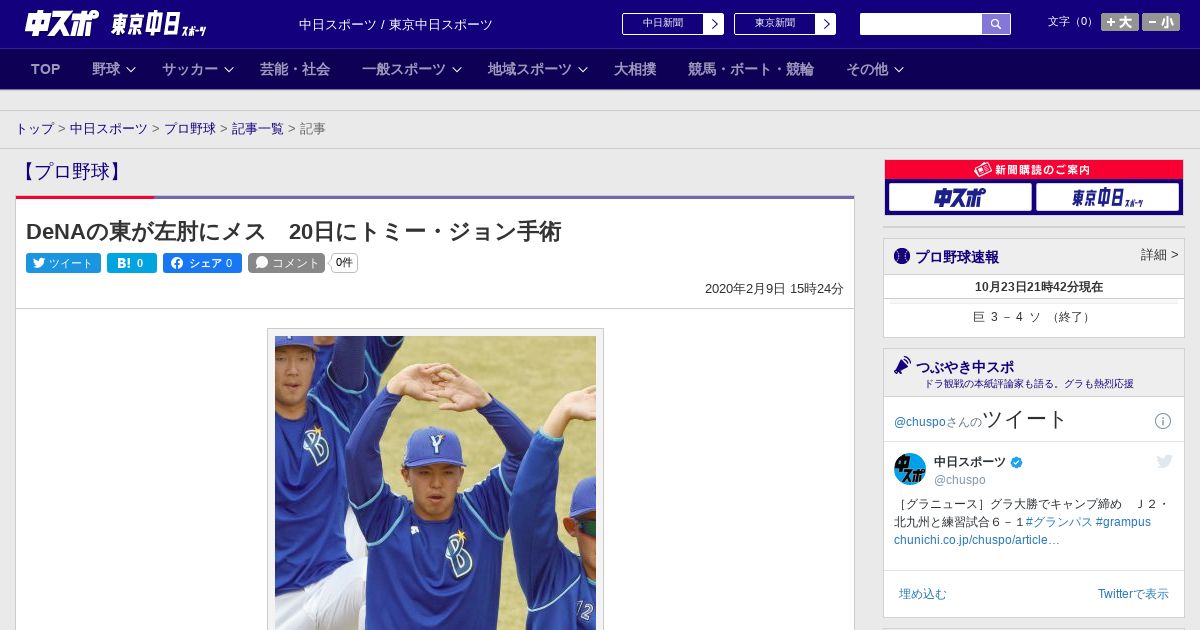This screenshot has height=630, width=1200.
Task: Expand the サッカー dropdown menu
Action: click(x=198, y=69)
